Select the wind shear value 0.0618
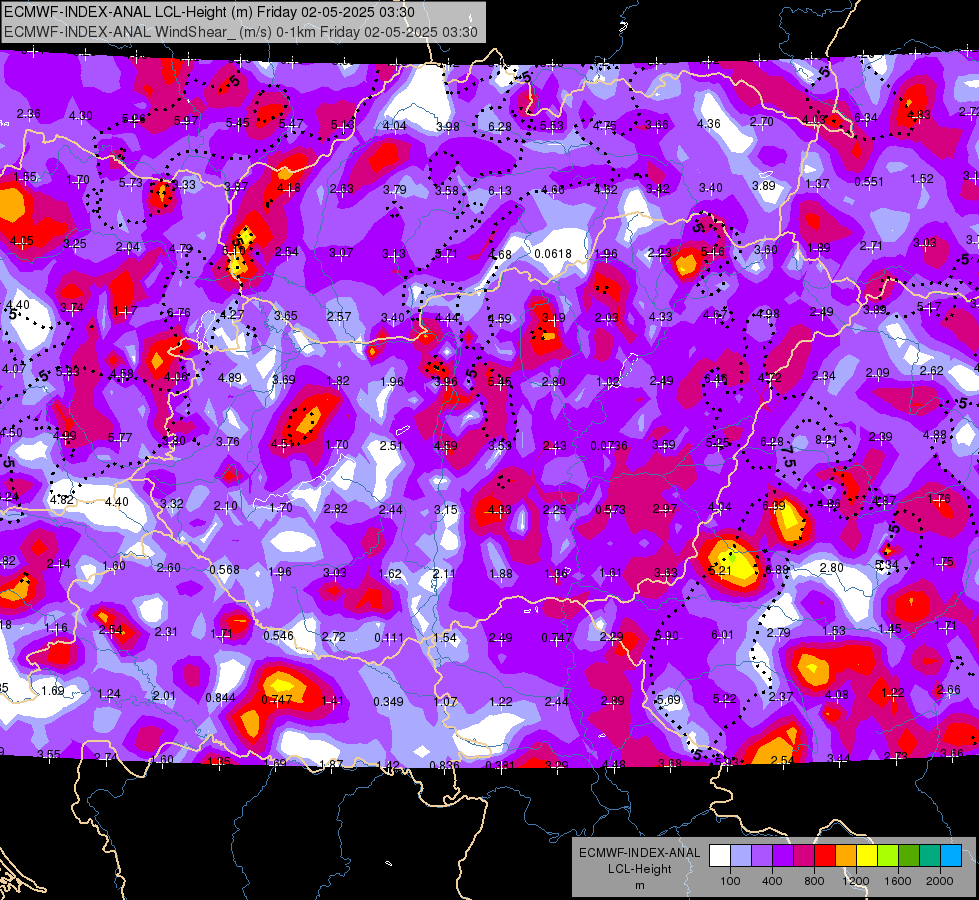The width and height of the screenshot is (979, 900). tap(553, 254)
